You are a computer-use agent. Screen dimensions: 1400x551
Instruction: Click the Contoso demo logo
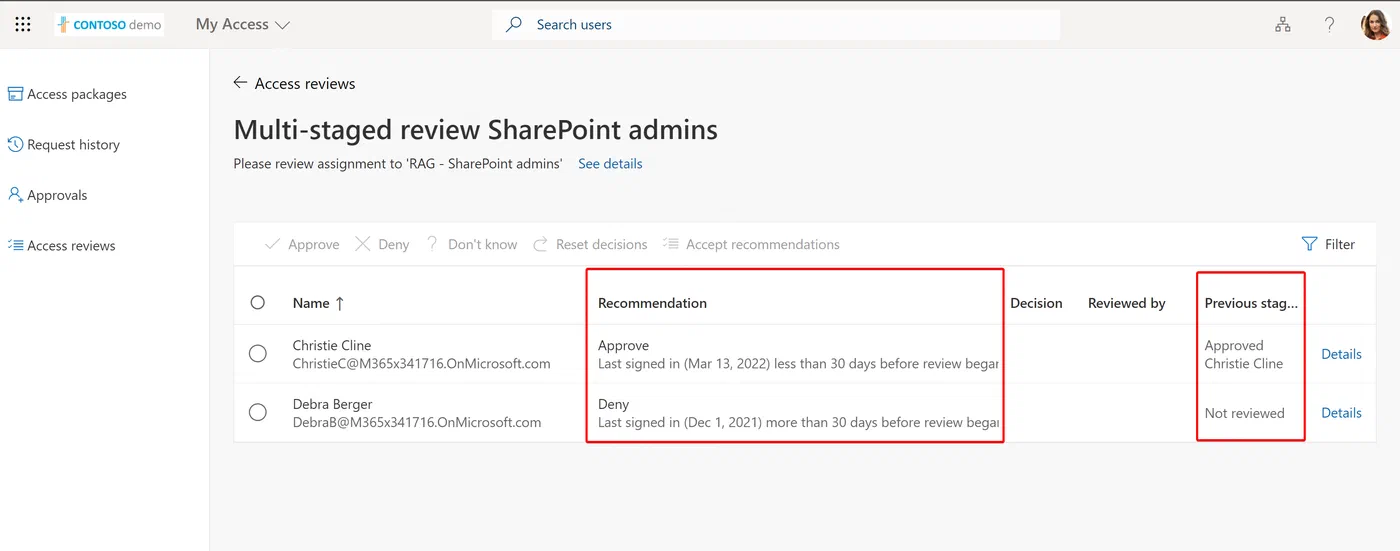point(110,25)
